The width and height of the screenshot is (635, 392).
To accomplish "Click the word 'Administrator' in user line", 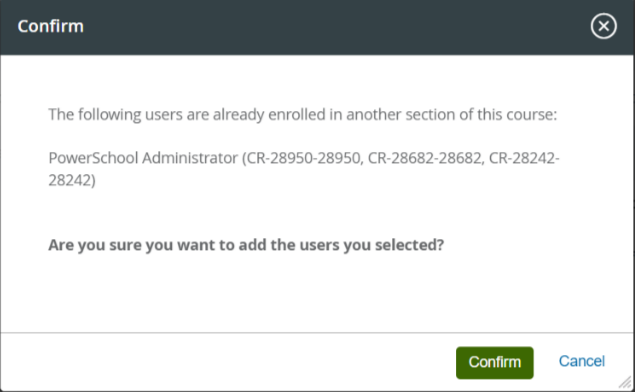I will 190,158.
